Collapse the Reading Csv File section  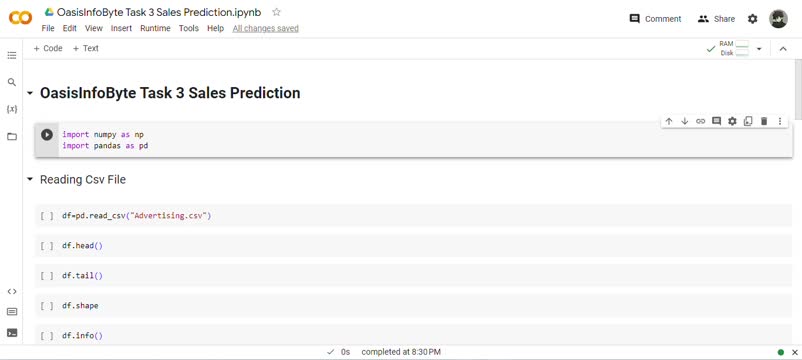click(x=30, y=179)
